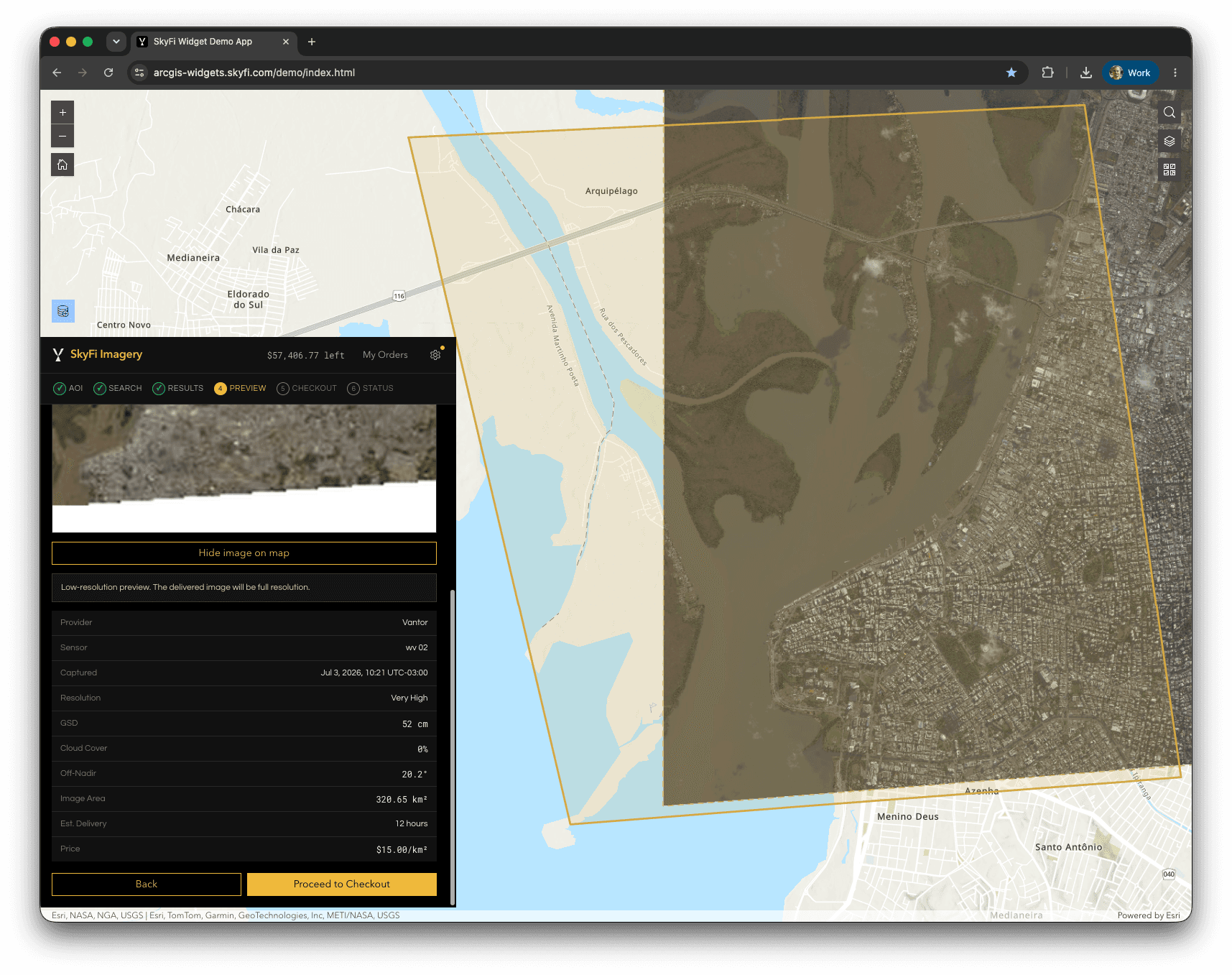Click the Very High resolution value
Image resolution: width=1232 pixels, height=975 pixels.
click(x=409, y=698)
